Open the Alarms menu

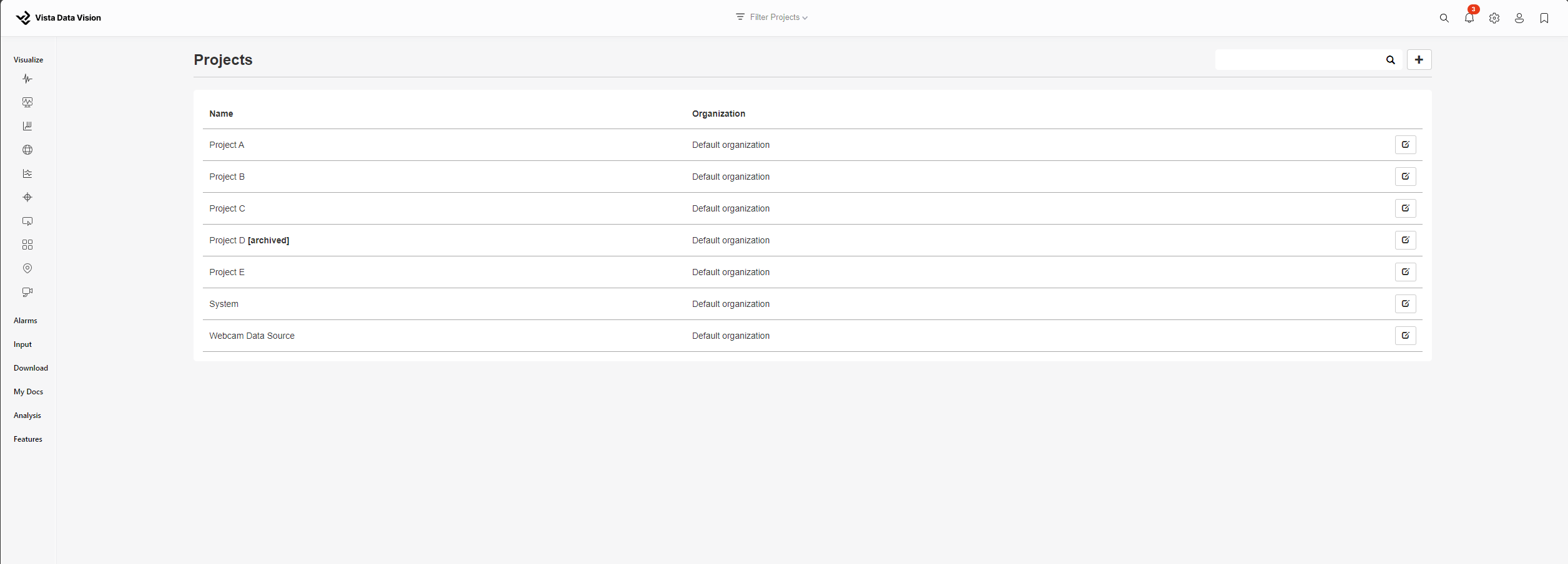pos(26,321)
